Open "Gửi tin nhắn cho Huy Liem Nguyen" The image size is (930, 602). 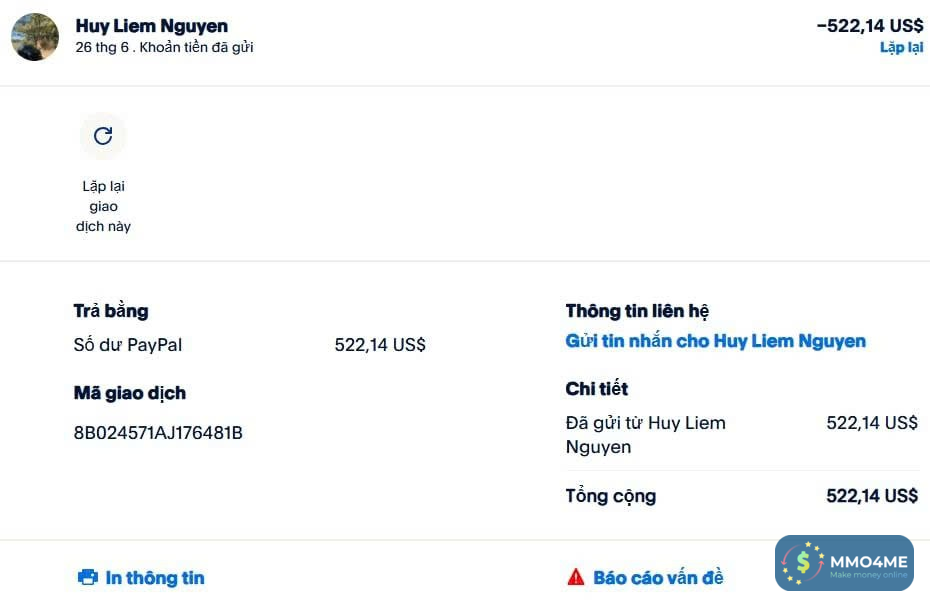point(715,341)
